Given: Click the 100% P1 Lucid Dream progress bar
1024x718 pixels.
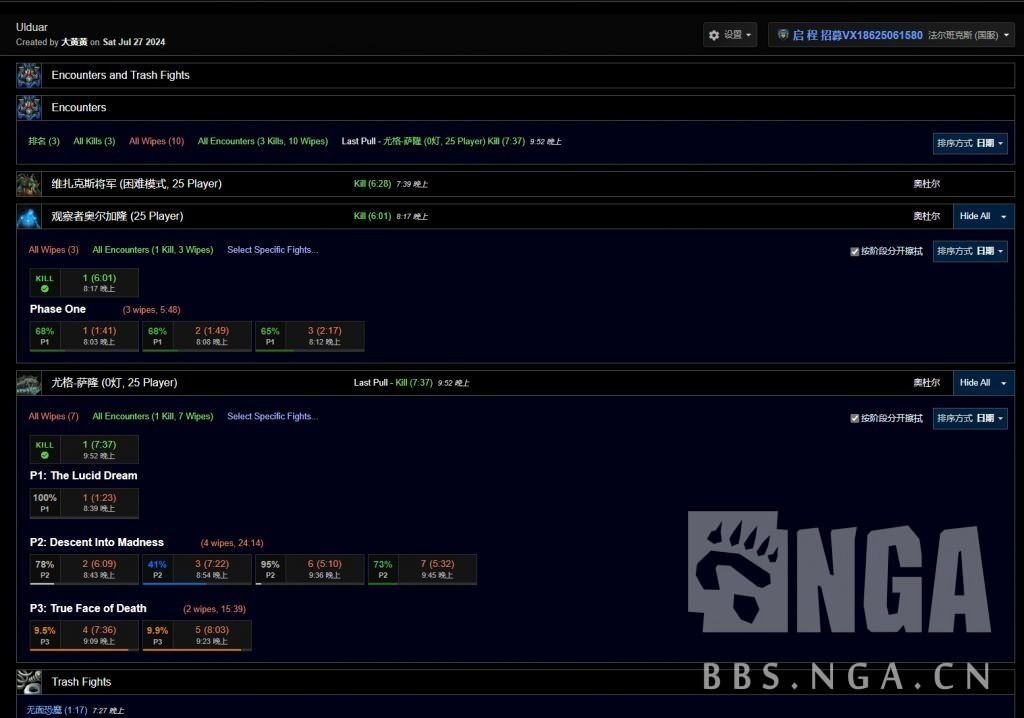Looking at the screenshot, I should click(84, 502).
